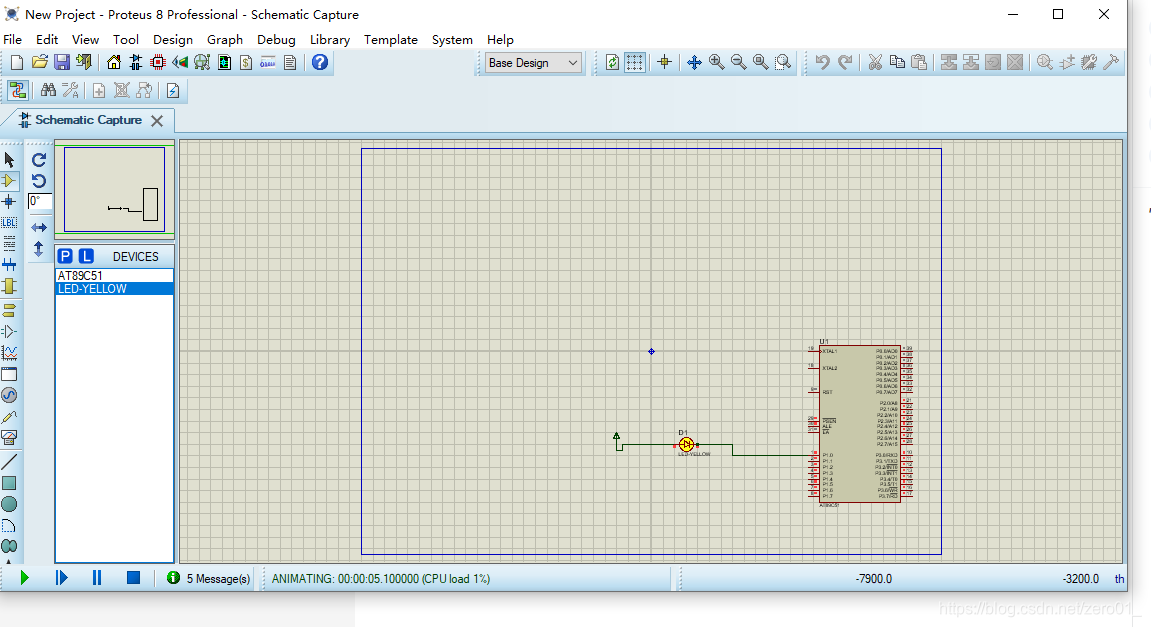The image size is (1151, 627).
Task: Select 2D Graphics Circle tool
Action: click(x=10, y=504)
